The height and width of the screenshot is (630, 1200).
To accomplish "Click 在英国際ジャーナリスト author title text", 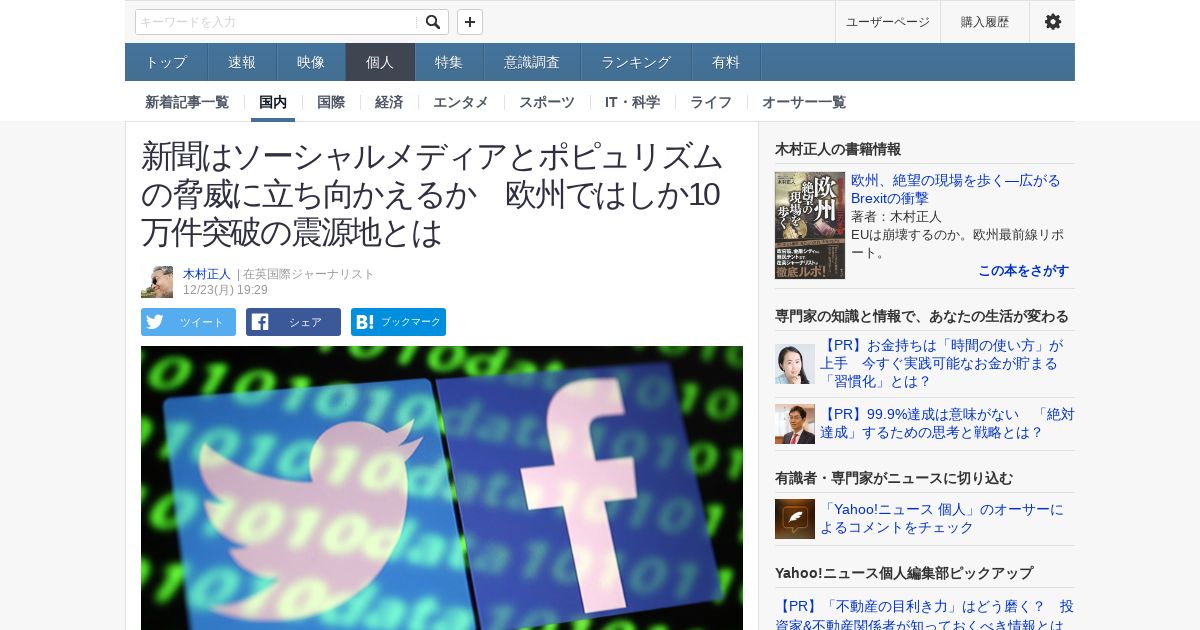I will tap(309, 274).
